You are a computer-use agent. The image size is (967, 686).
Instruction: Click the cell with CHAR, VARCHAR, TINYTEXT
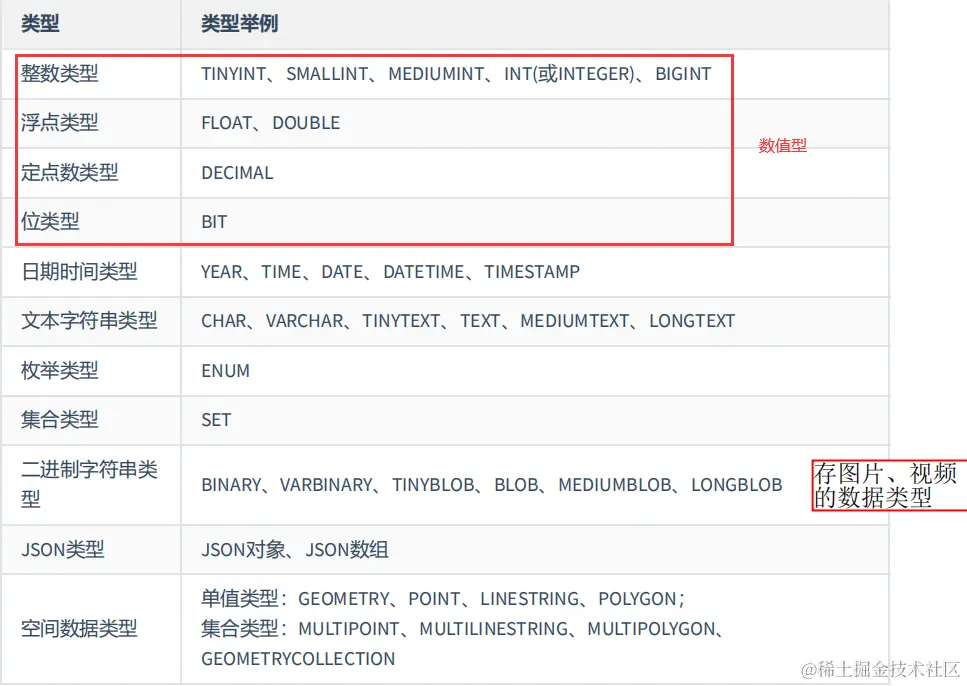coord(535,321)
